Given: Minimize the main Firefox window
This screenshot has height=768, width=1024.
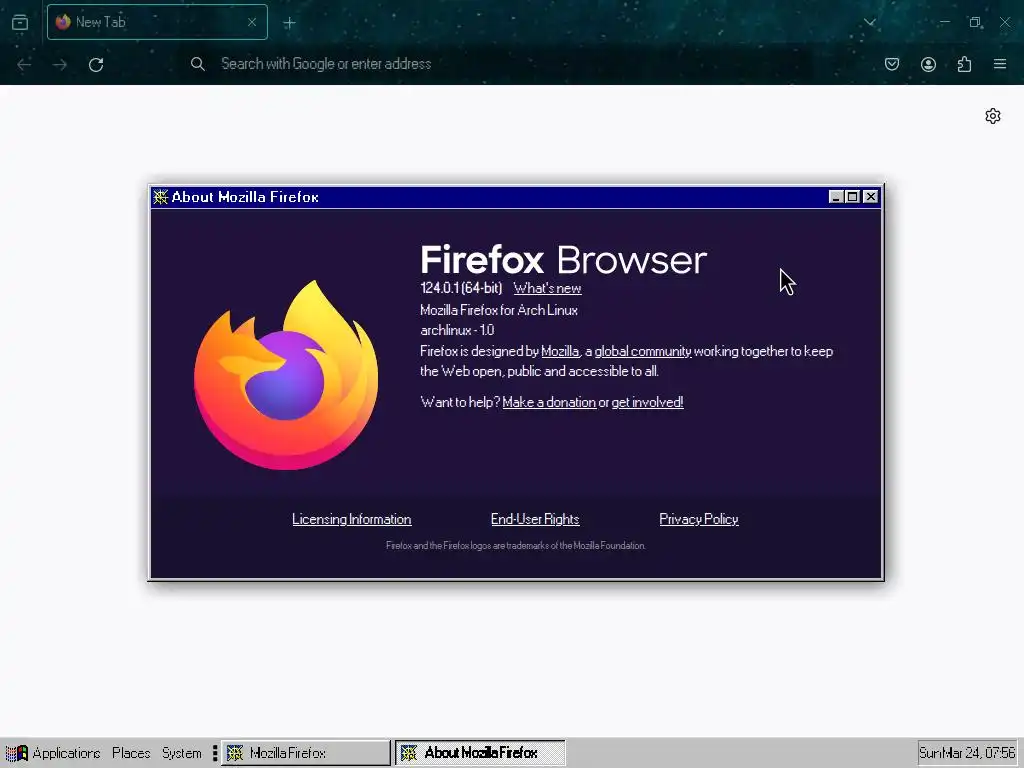Looking at the screenshot, I should click(944, 22).
